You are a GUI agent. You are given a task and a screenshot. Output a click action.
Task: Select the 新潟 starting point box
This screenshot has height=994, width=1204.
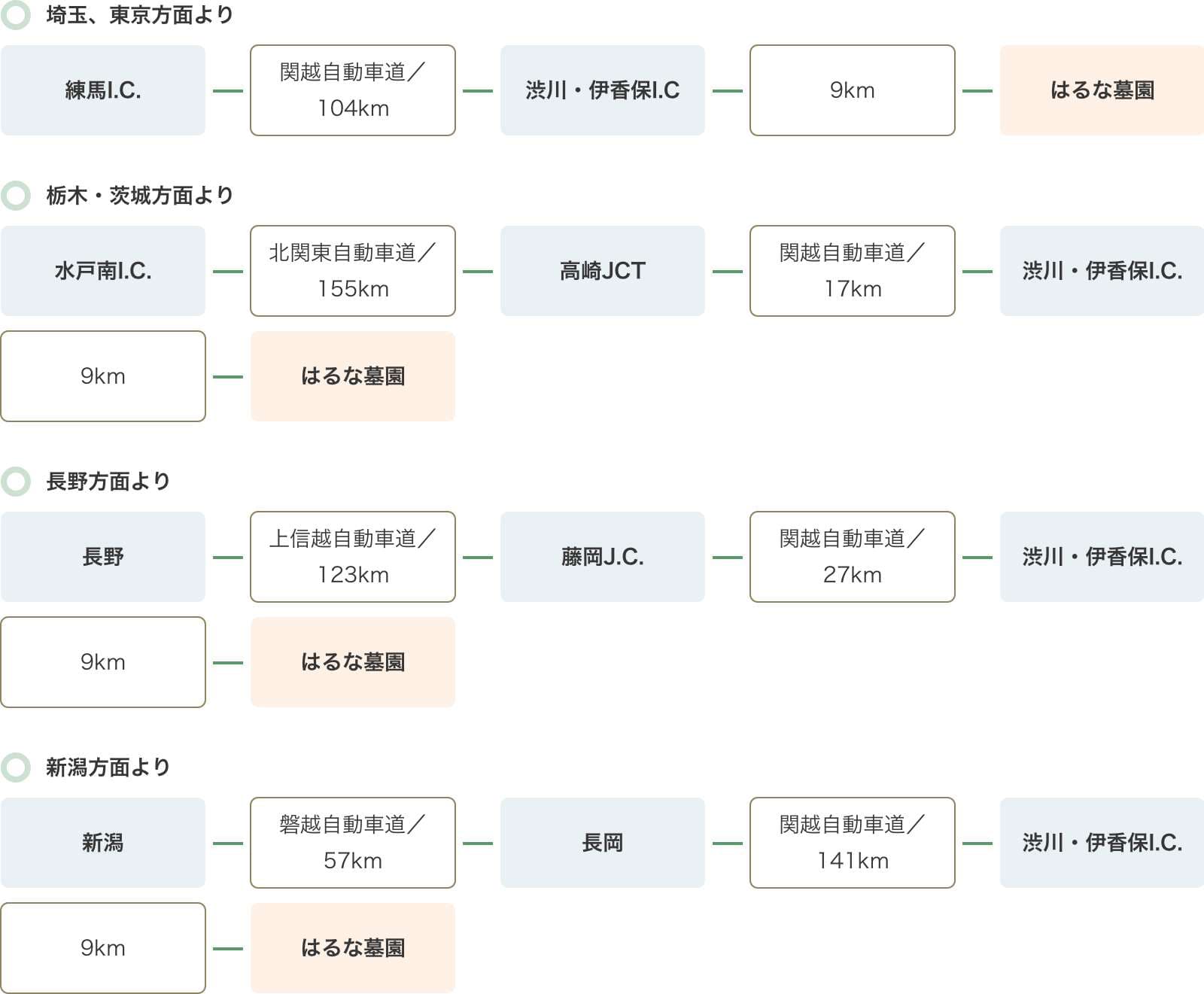103,843
